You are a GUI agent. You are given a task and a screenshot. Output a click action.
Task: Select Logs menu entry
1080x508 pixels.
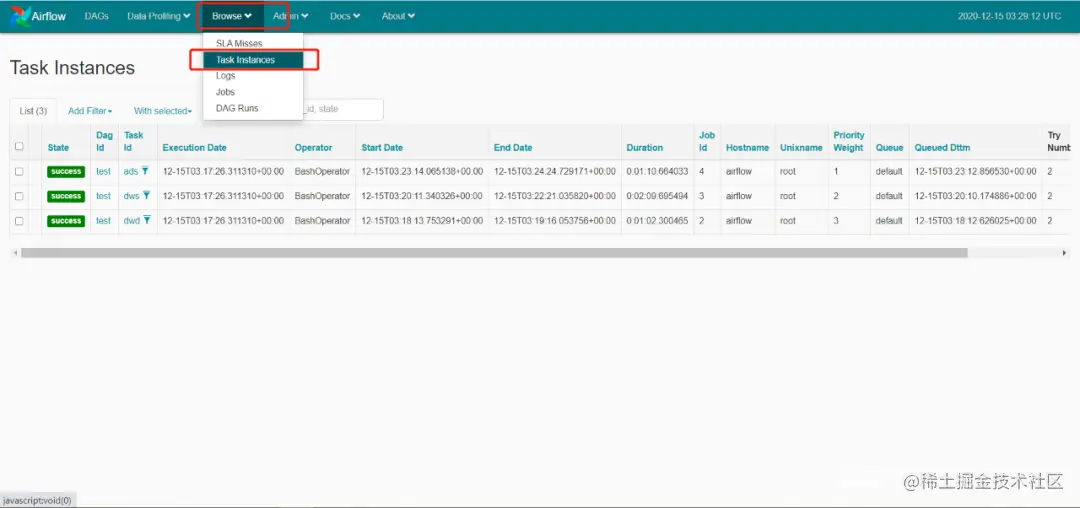pos(253,76)
